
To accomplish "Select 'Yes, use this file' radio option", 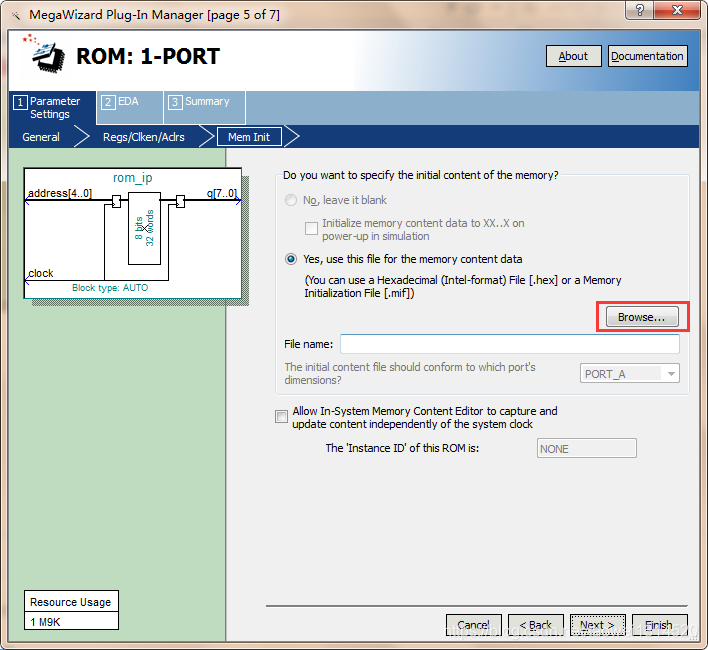I will (291, 259).
